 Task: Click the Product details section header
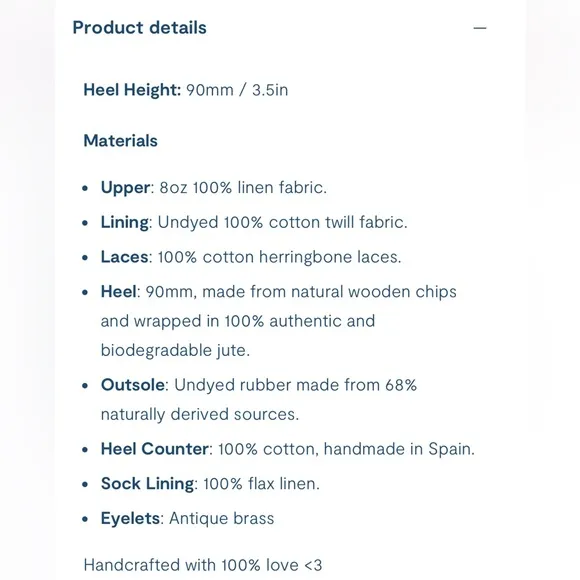pyautogui.click(x=139, y=28)
